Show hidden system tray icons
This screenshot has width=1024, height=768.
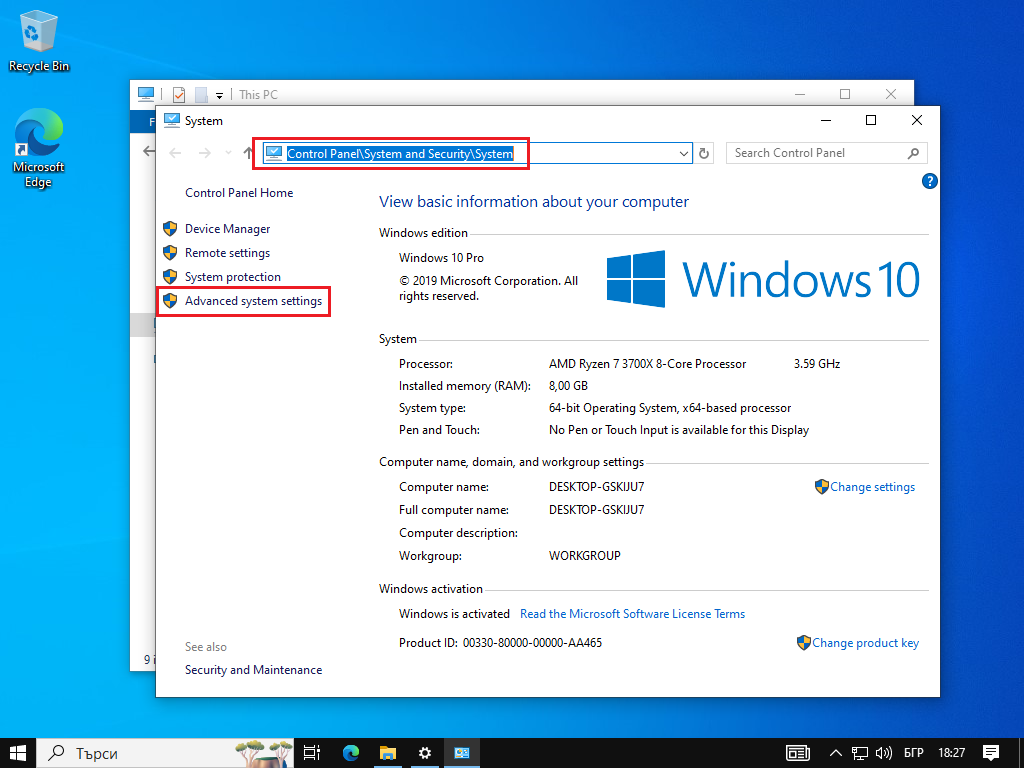click(836, 753)
